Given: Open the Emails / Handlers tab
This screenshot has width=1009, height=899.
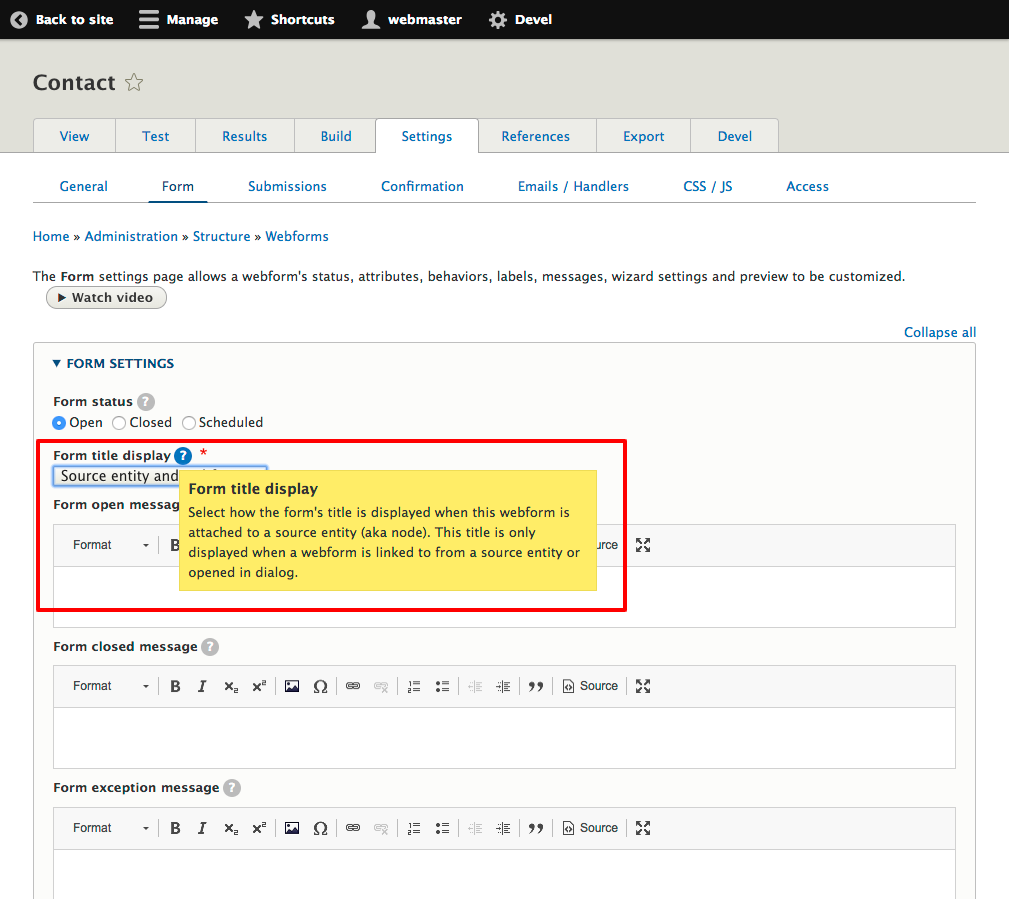Looking at the screenshot, I should click(572, 186).
